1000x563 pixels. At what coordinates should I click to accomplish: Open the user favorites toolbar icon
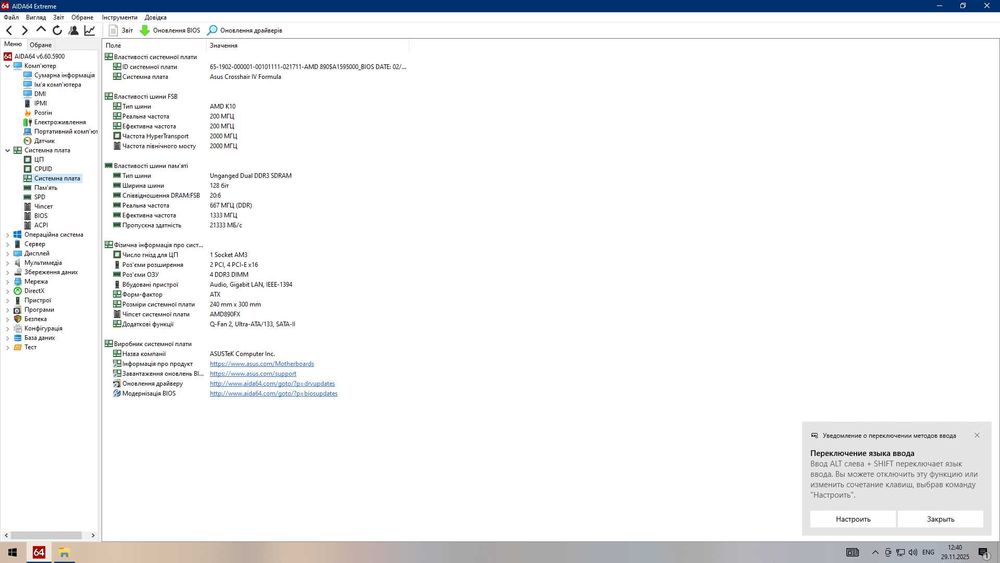click(x=73, y=30)
